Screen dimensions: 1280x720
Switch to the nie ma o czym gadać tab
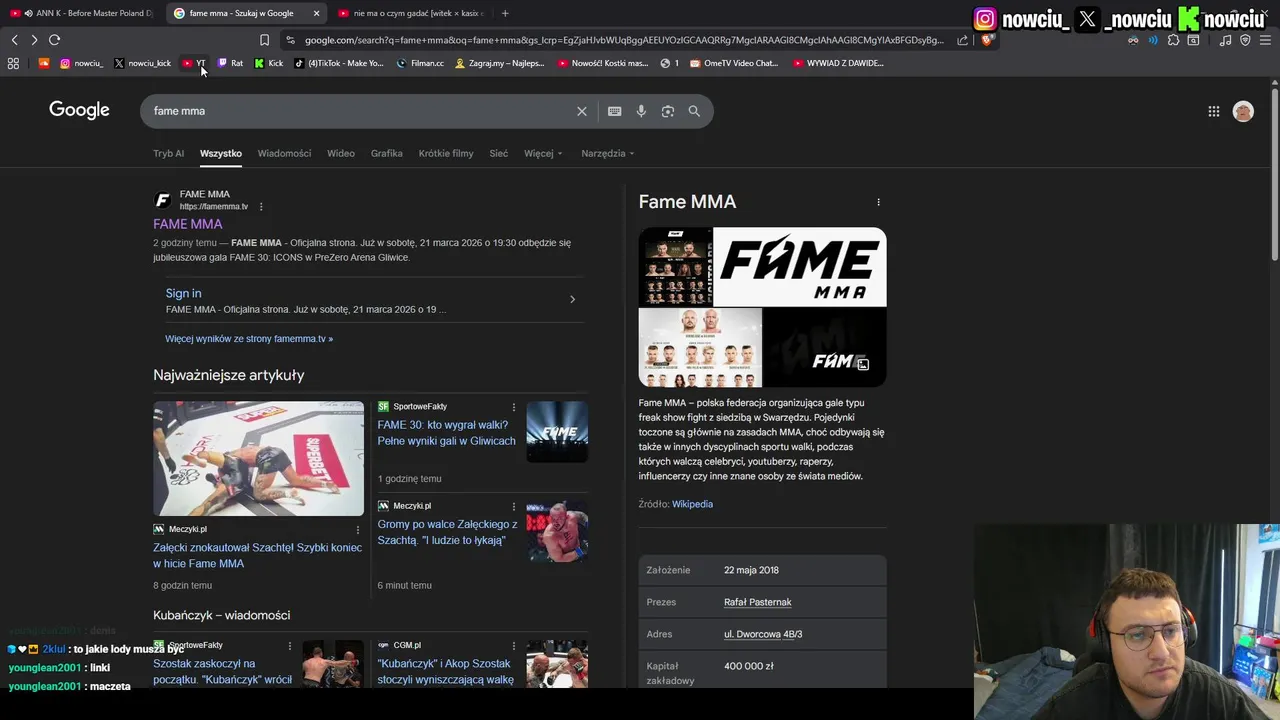tap(410, 13)
